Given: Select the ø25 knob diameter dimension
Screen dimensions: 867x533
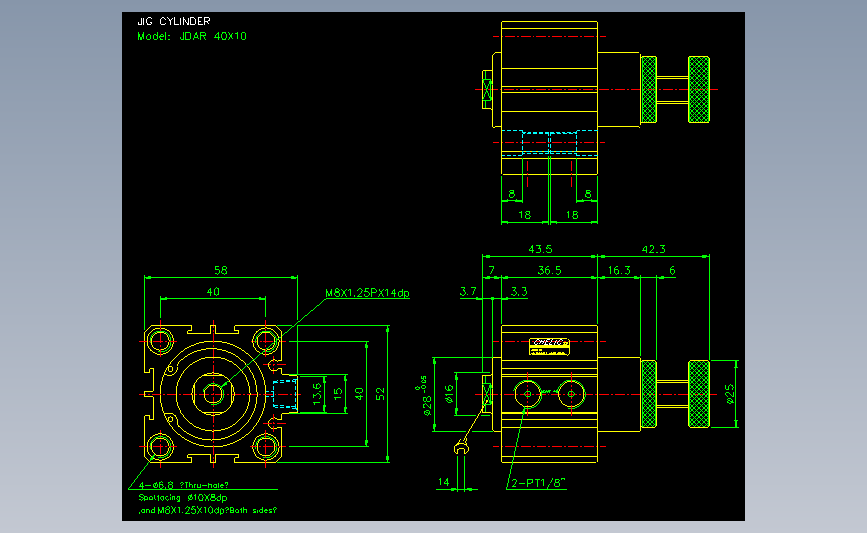Looking at the screenshot, I should pos(730,394).
